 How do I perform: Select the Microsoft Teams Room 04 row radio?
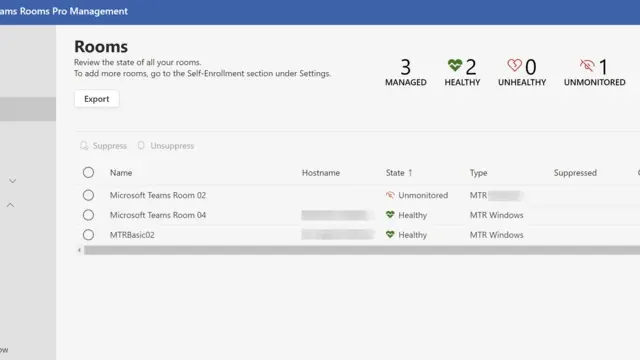88,215
